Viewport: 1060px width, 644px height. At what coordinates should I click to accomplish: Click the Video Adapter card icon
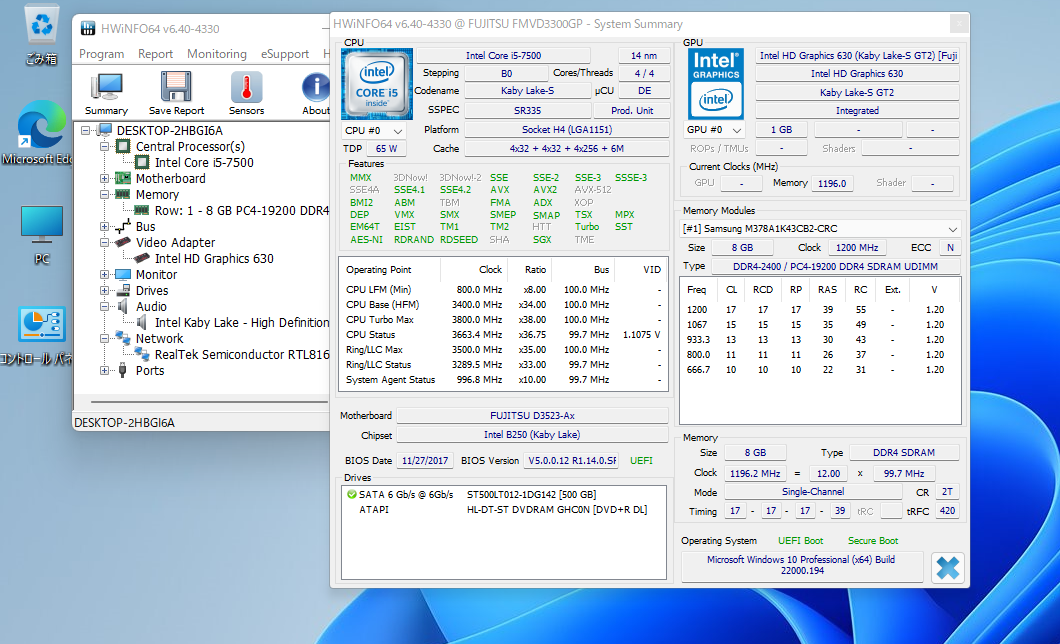tap(122, 242)
